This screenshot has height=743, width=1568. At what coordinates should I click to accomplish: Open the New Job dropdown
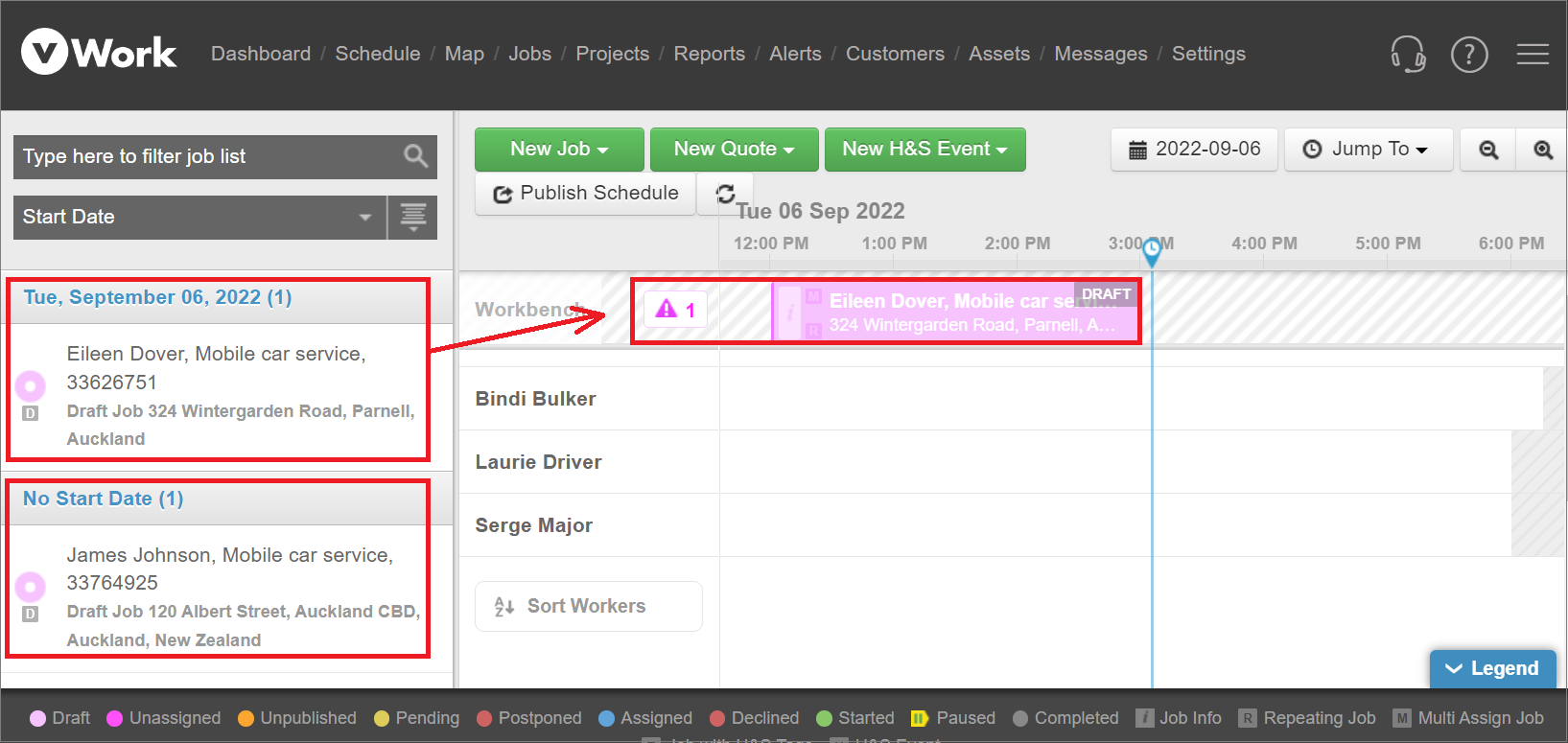(x=559, y=150)
